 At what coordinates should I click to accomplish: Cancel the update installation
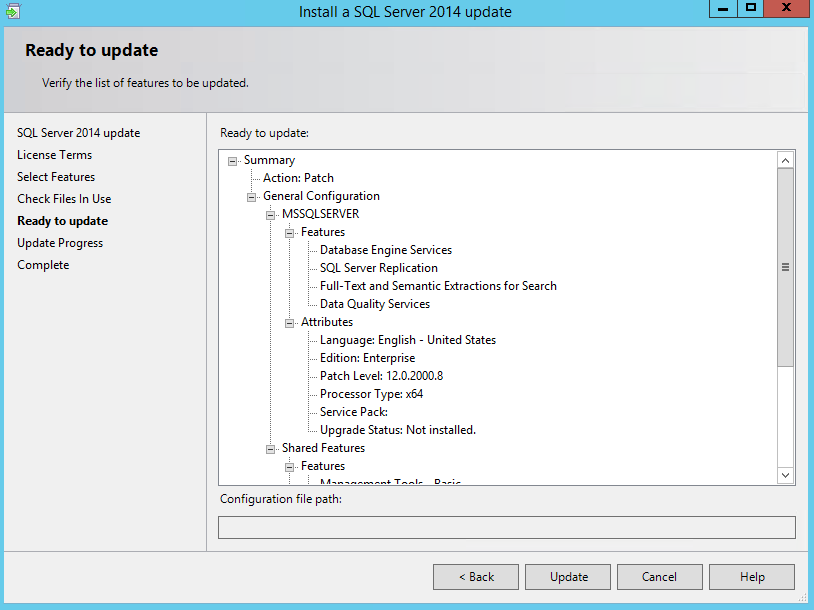pyautogui.click(x=659, y=577)
